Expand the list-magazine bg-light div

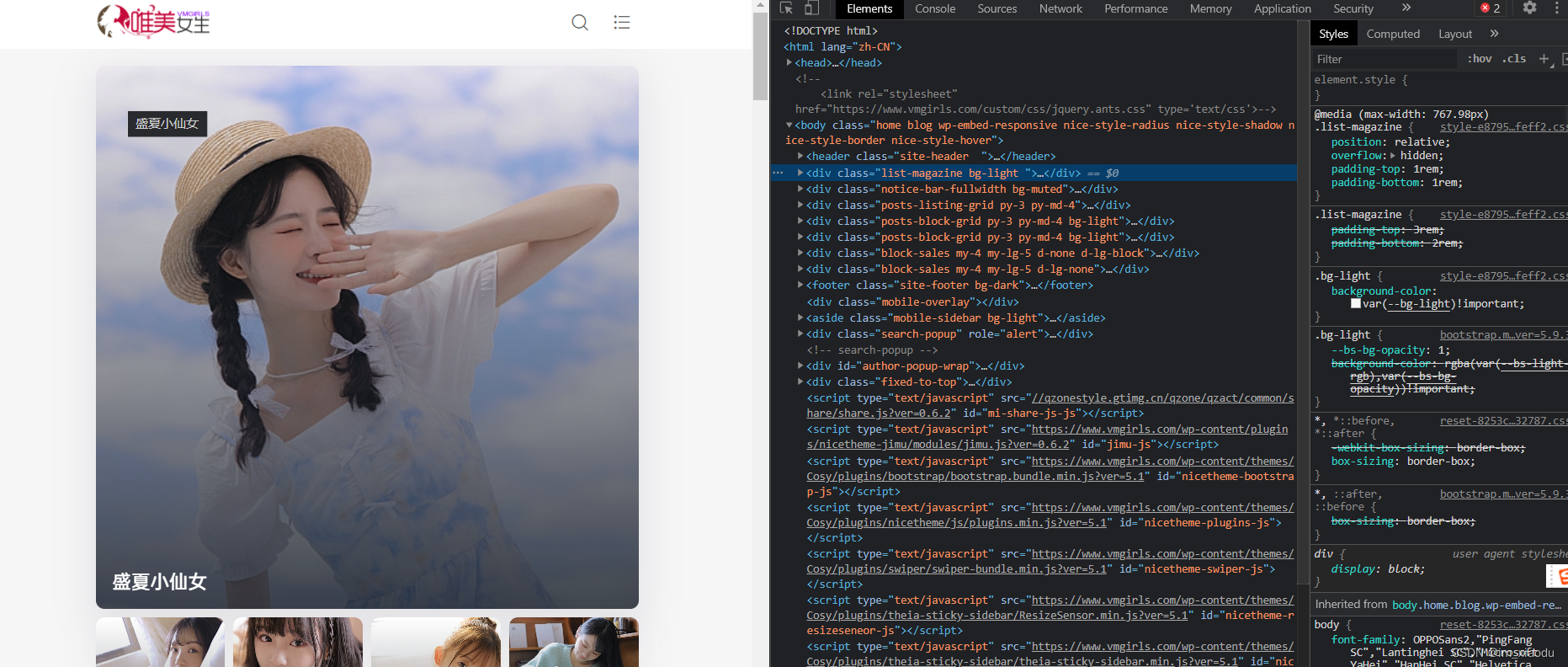point(800,173)
